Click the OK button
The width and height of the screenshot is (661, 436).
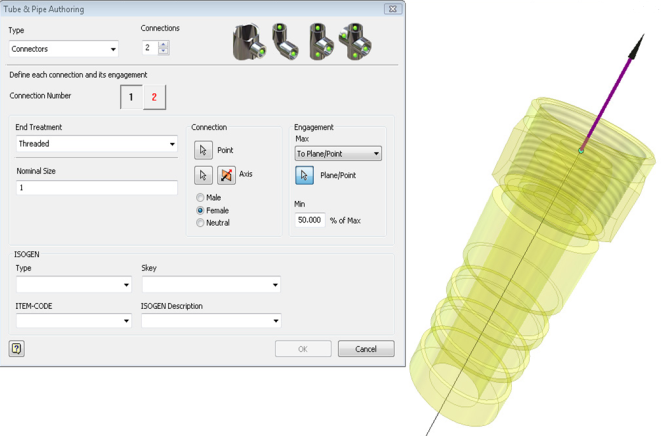[x=303, y=349]
